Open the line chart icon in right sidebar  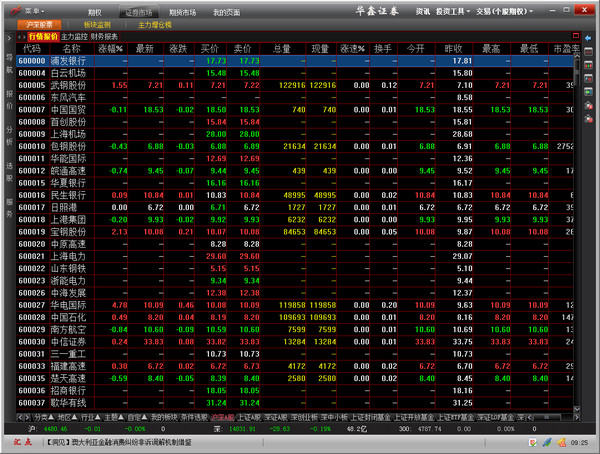point(589,52)
